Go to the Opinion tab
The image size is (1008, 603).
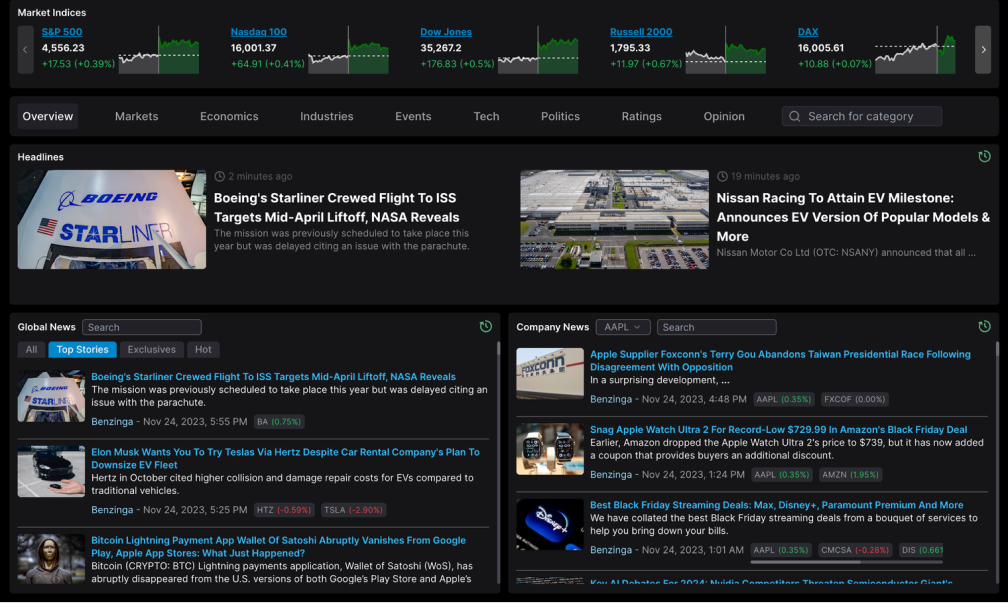724,116
